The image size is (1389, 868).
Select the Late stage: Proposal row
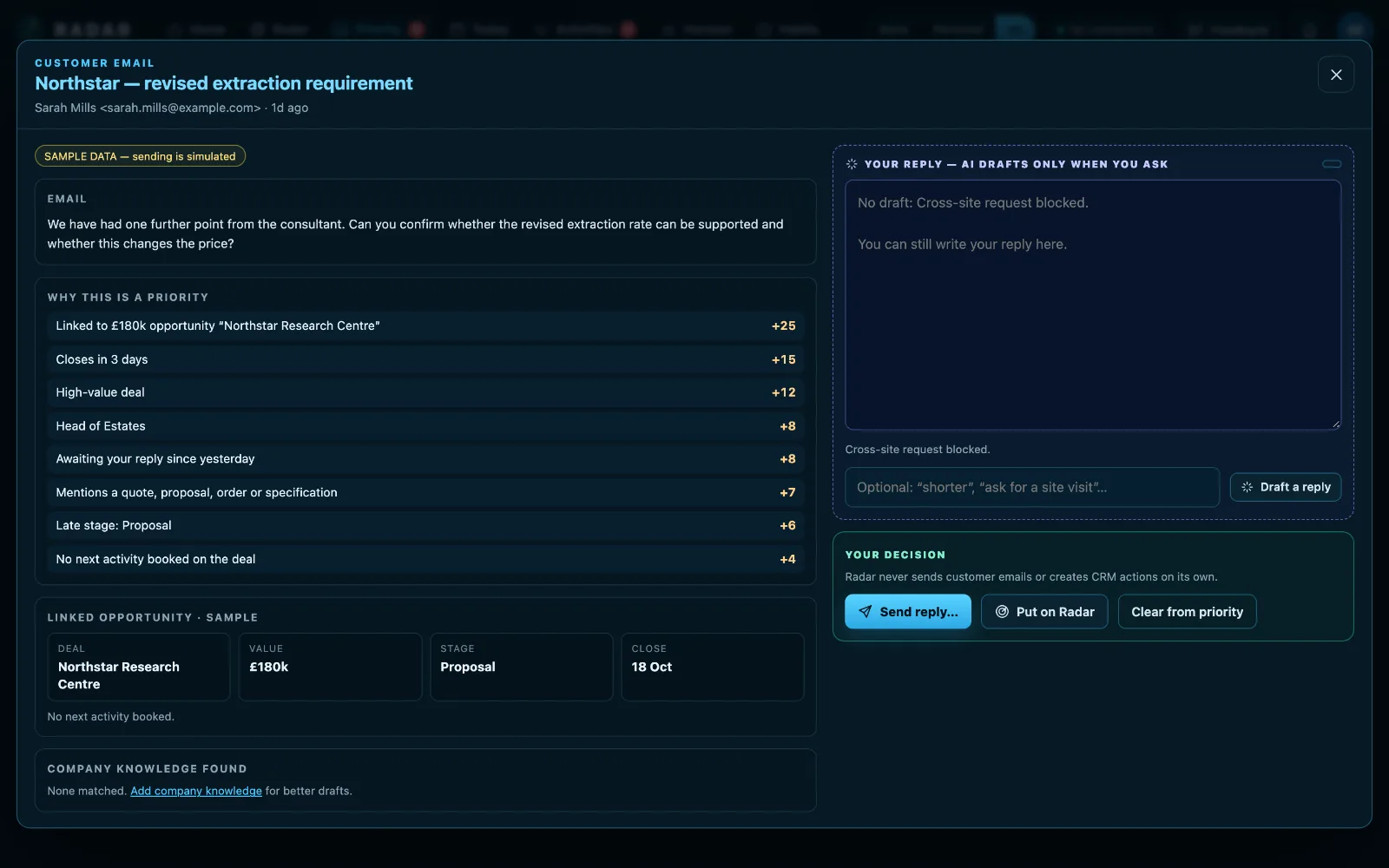point(425,525)
